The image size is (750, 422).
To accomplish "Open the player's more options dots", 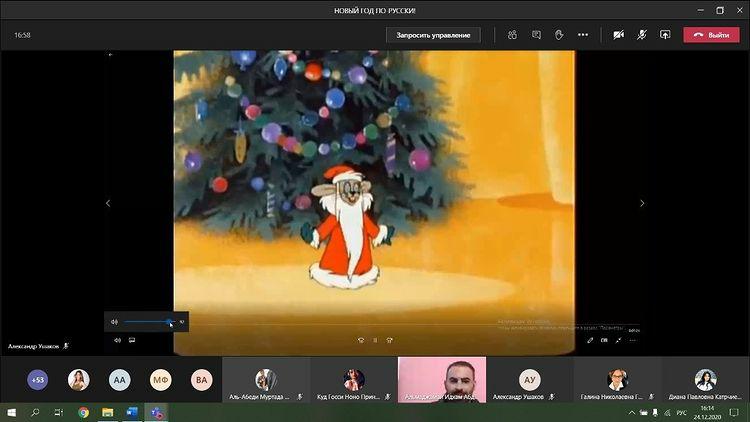I will click(x=633, y=340).
